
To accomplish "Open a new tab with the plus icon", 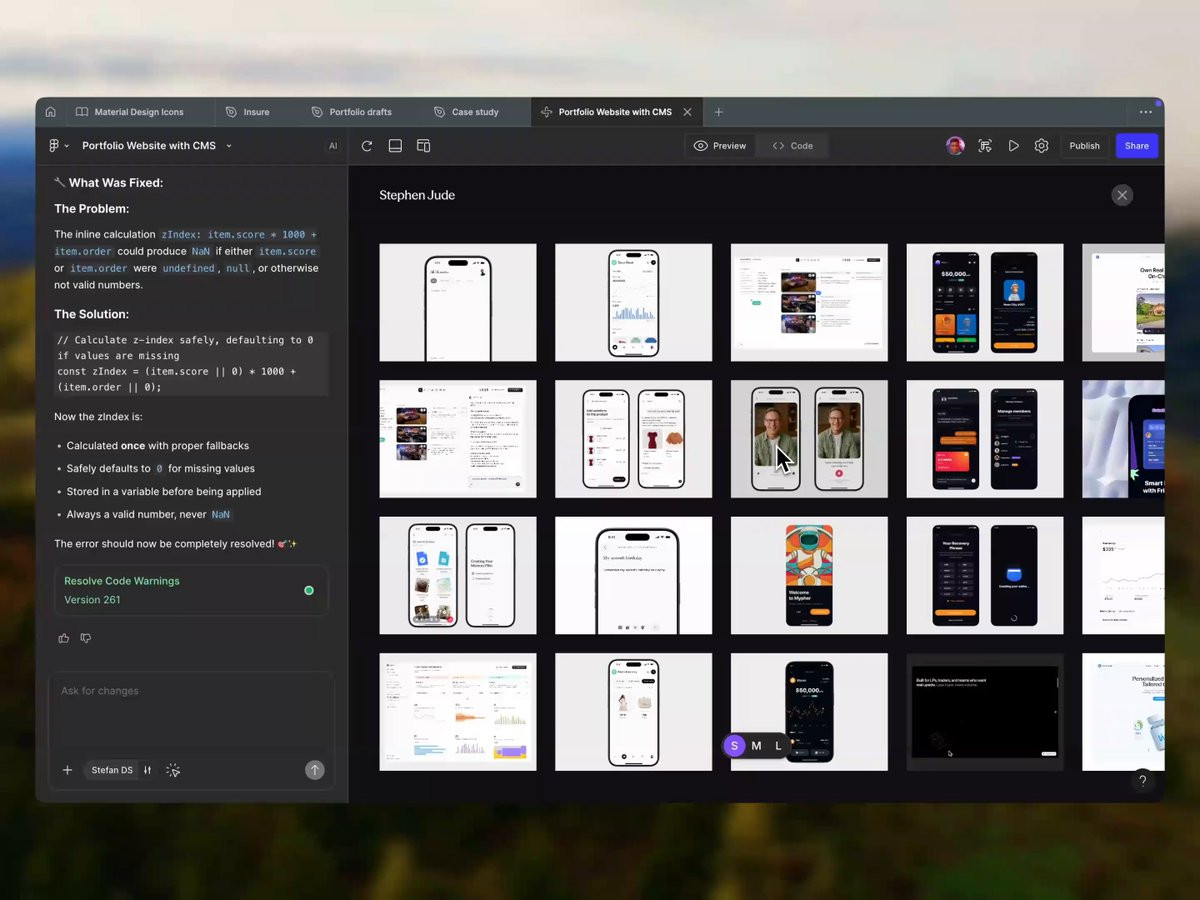I will [x=718, y=112].
